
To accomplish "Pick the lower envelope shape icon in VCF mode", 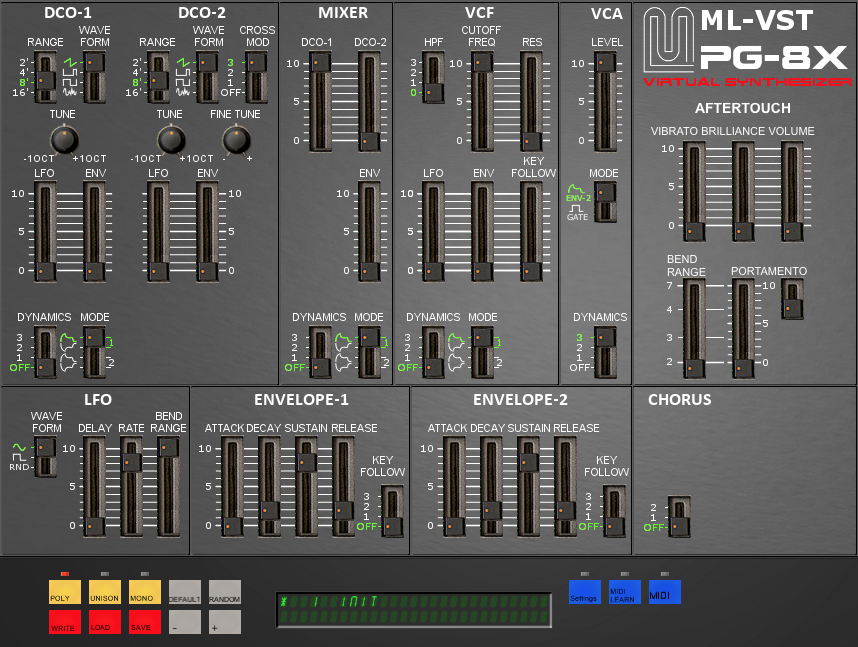I will tap(456, 362).
